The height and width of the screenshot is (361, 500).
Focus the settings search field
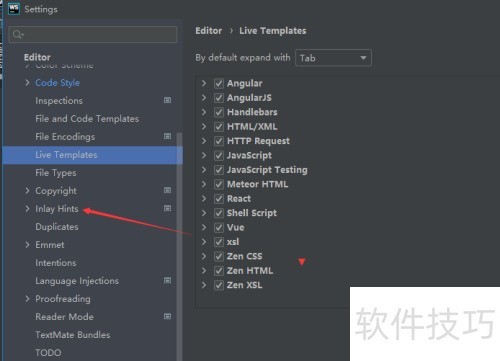[93, 34]
